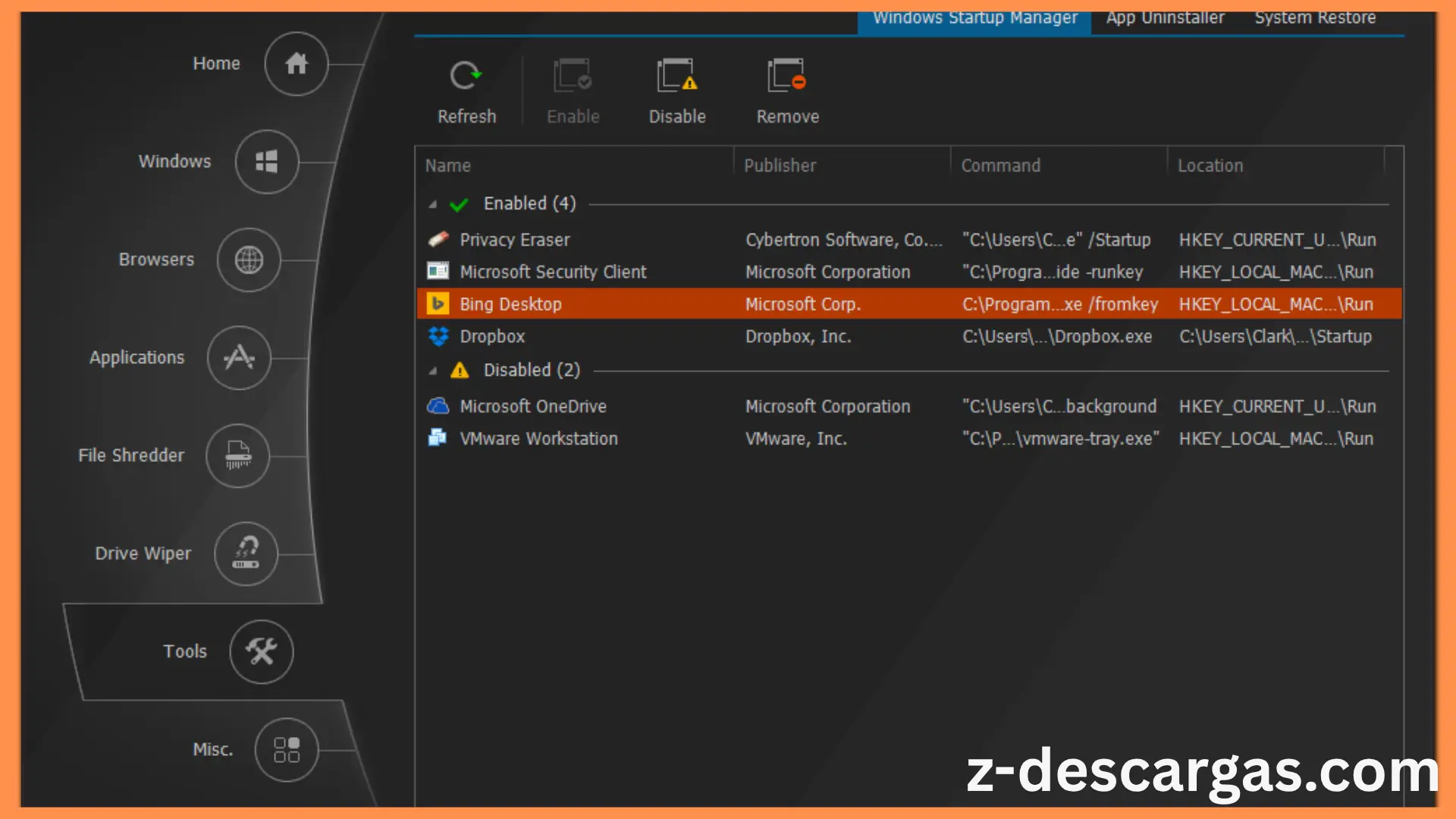
Task: Collapse the Enabled (4) group arrow
Action: coord(433,205)
